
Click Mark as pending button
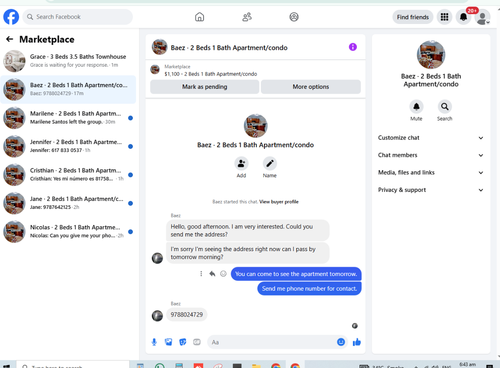pos(204,87)
